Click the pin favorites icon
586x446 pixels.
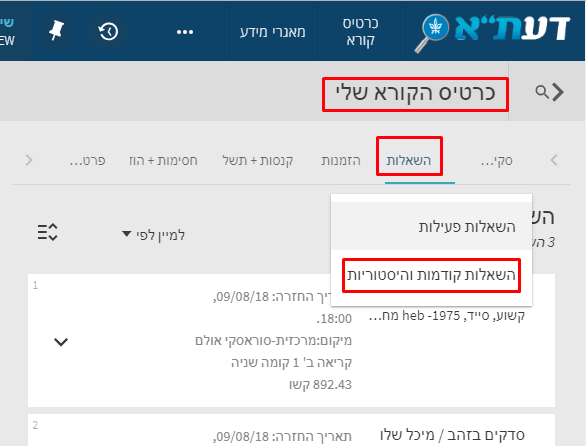pyautogui.click(x=56, y=31)
